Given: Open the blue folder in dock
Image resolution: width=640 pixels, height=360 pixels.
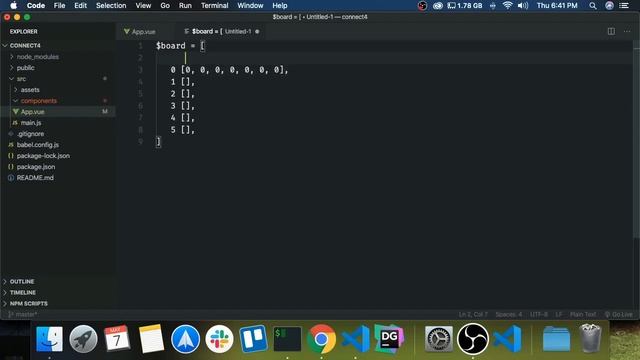Looking at the screenshot, I should (556, 339).
